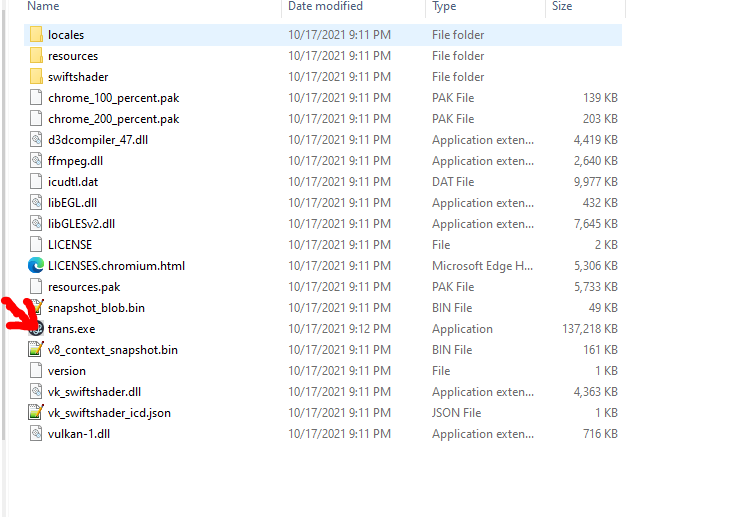Screen dimensions: 742x518
Task: Click the Application type cell for trans.exe
Action: [x=462, y=329]
